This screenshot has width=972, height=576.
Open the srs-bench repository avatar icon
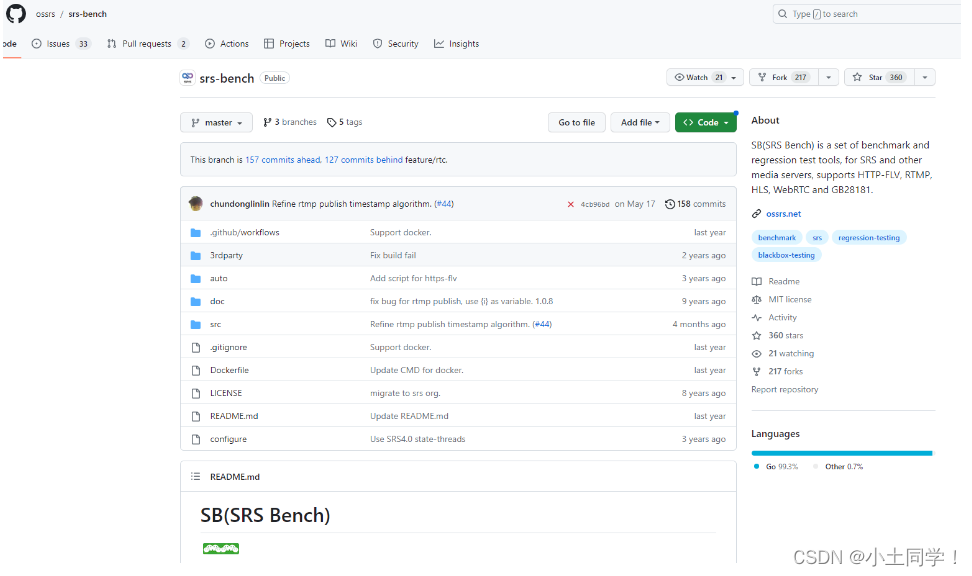click(187, 78)
